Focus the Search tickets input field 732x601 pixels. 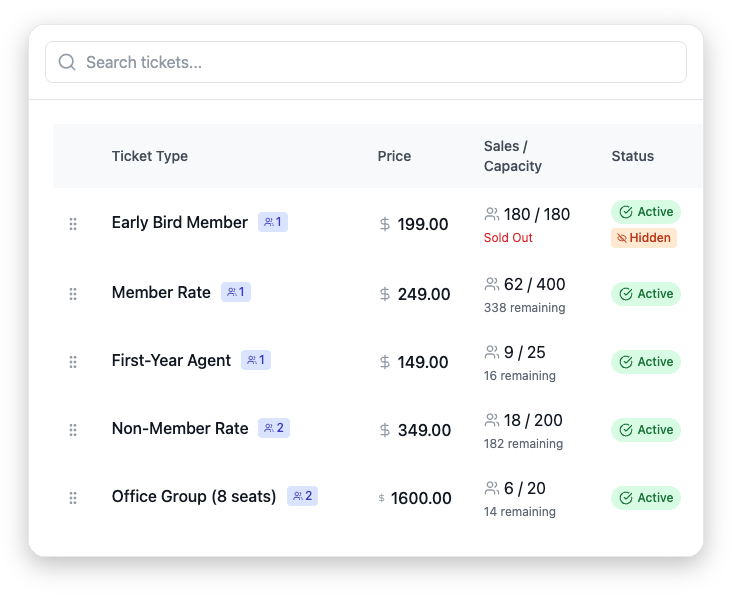point(366,62)
